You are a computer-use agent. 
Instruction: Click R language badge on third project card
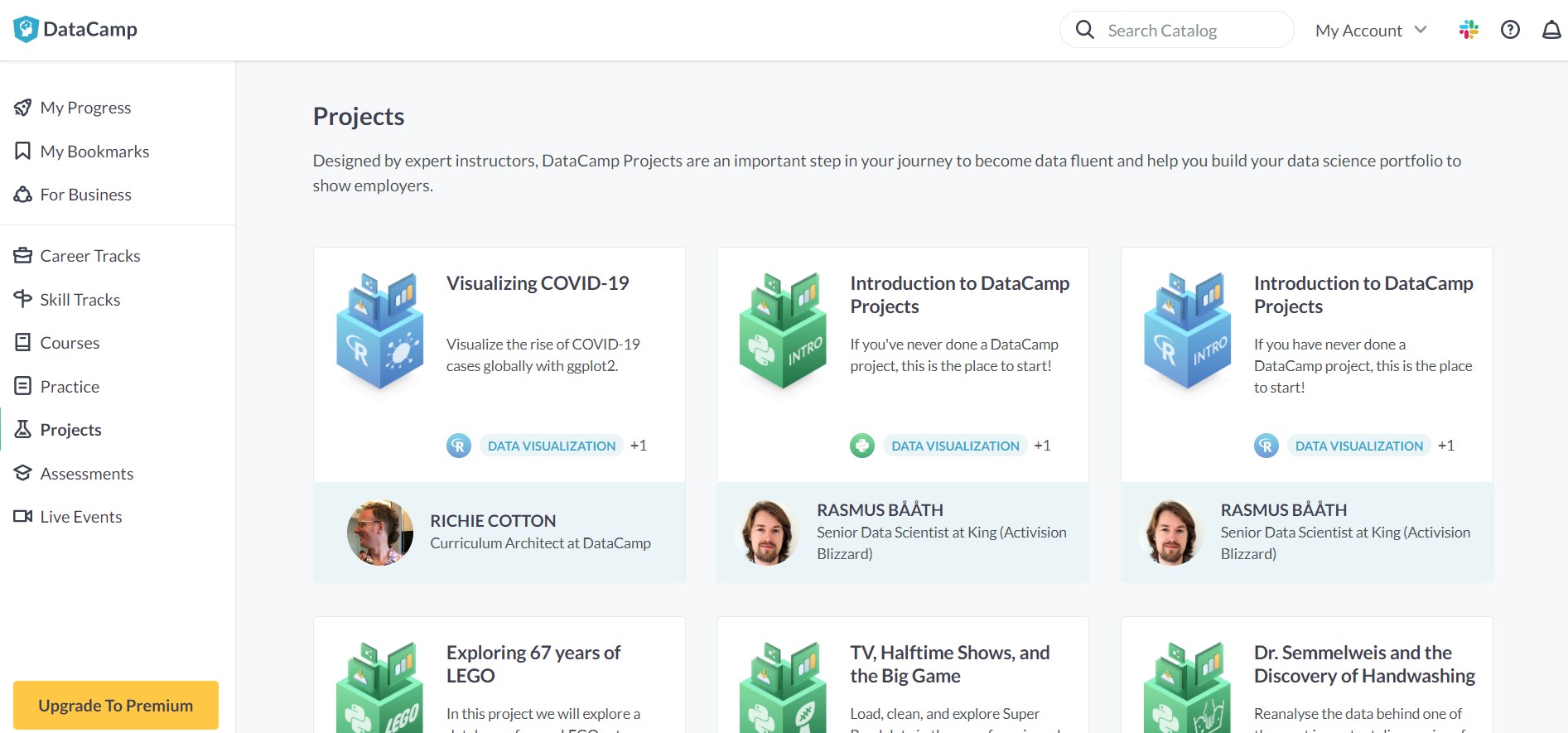(x=1266, y=446)
